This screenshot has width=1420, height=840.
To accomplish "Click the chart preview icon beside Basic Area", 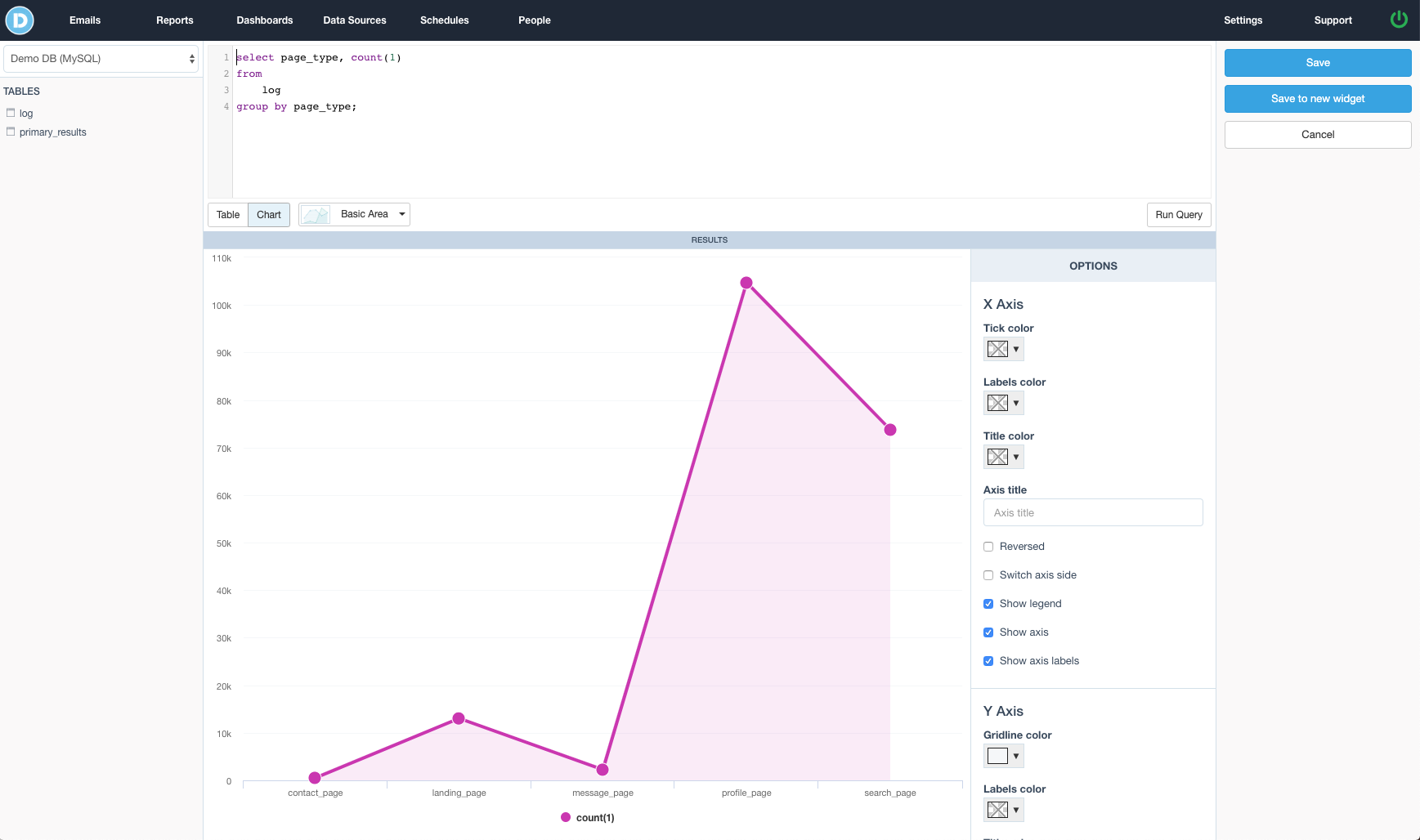I will tap(316, 214).
